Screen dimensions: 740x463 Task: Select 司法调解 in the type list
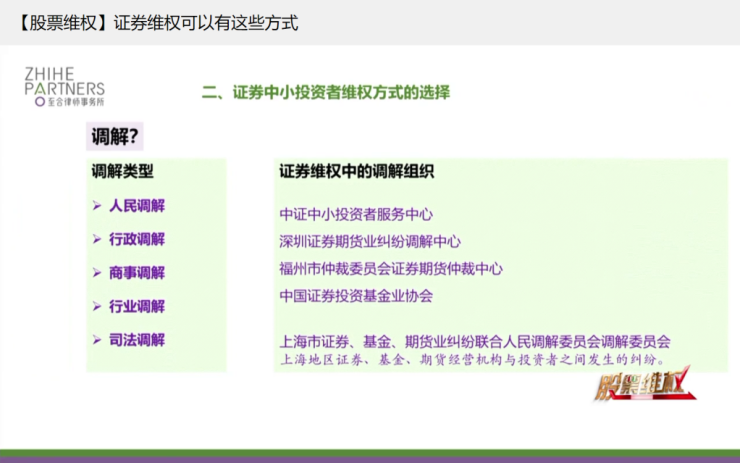click(x=137, y=340)
